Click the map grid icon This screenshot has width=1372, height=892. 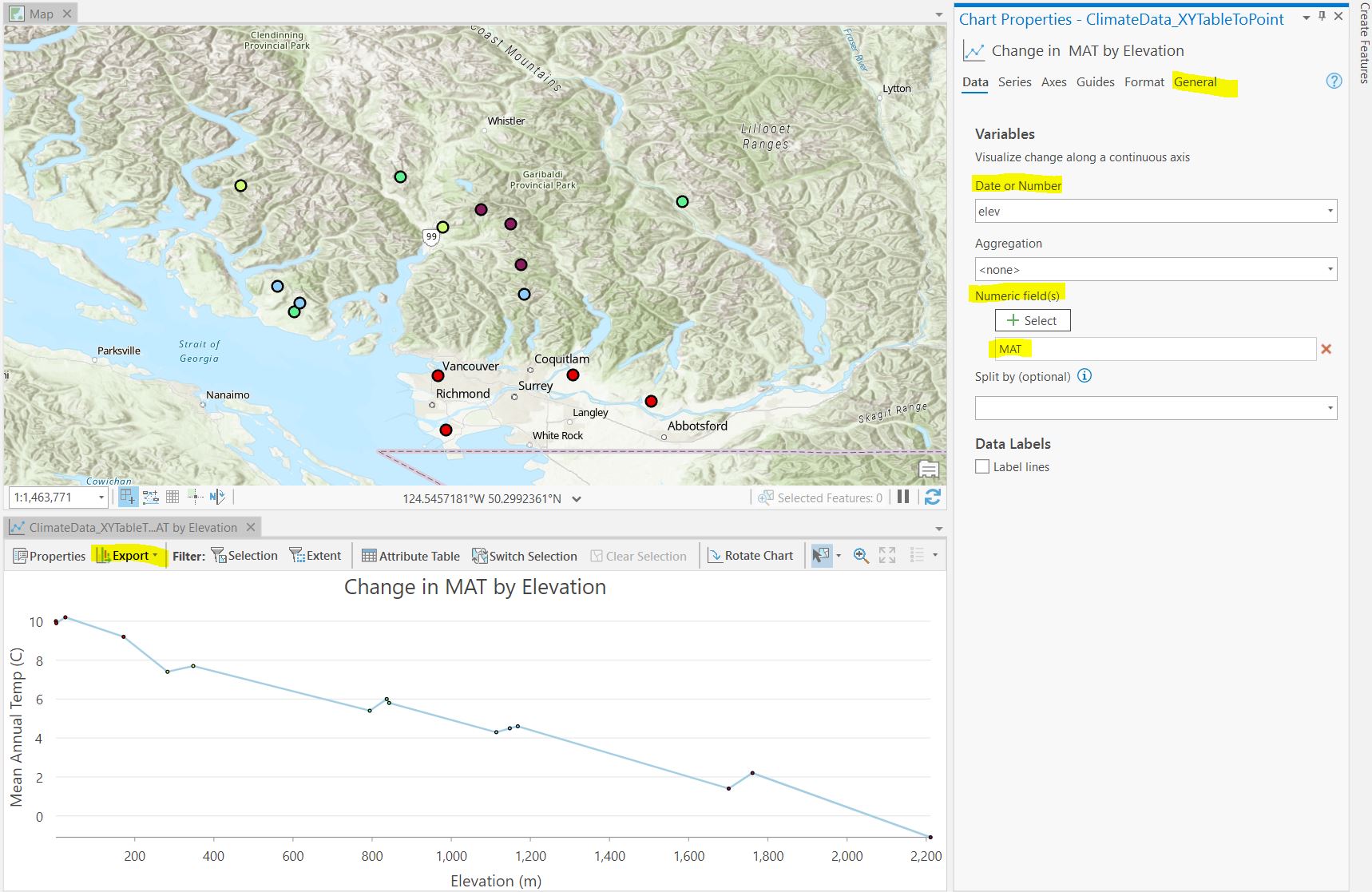172,497
